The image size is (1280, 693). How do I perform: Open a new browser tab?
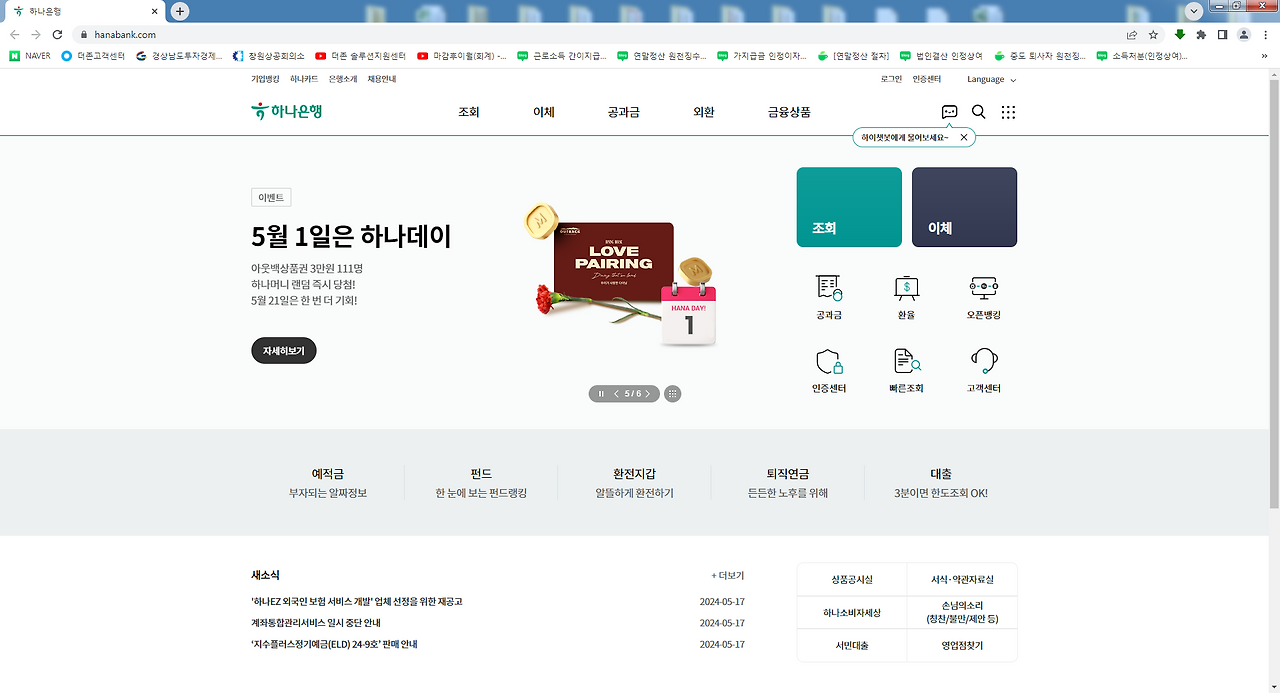click(180, 11)
